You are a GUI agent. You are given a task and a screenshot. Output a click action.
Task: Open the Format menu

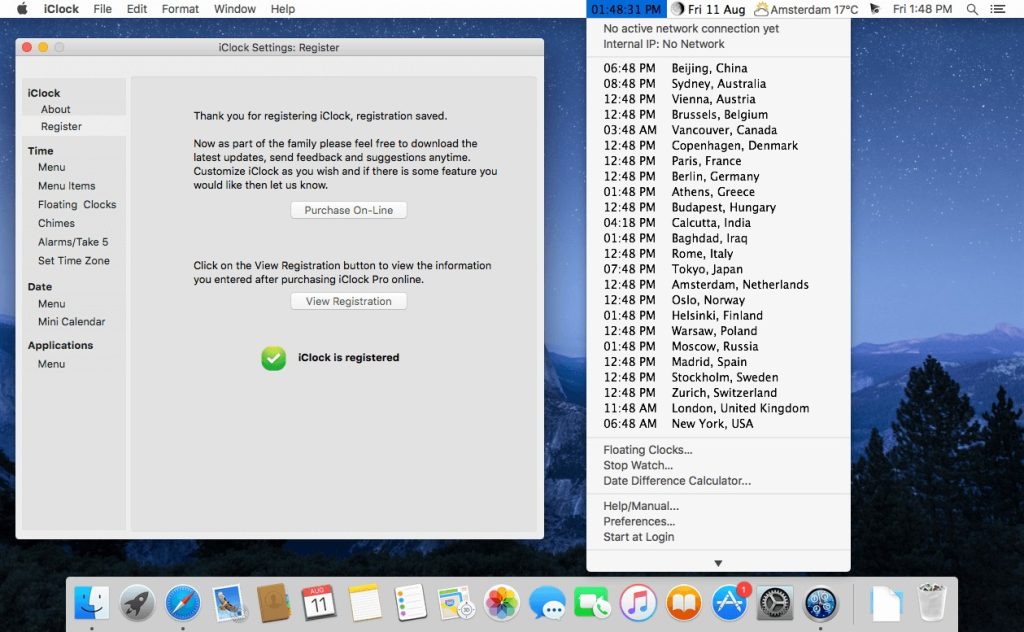tap(180, 9)
